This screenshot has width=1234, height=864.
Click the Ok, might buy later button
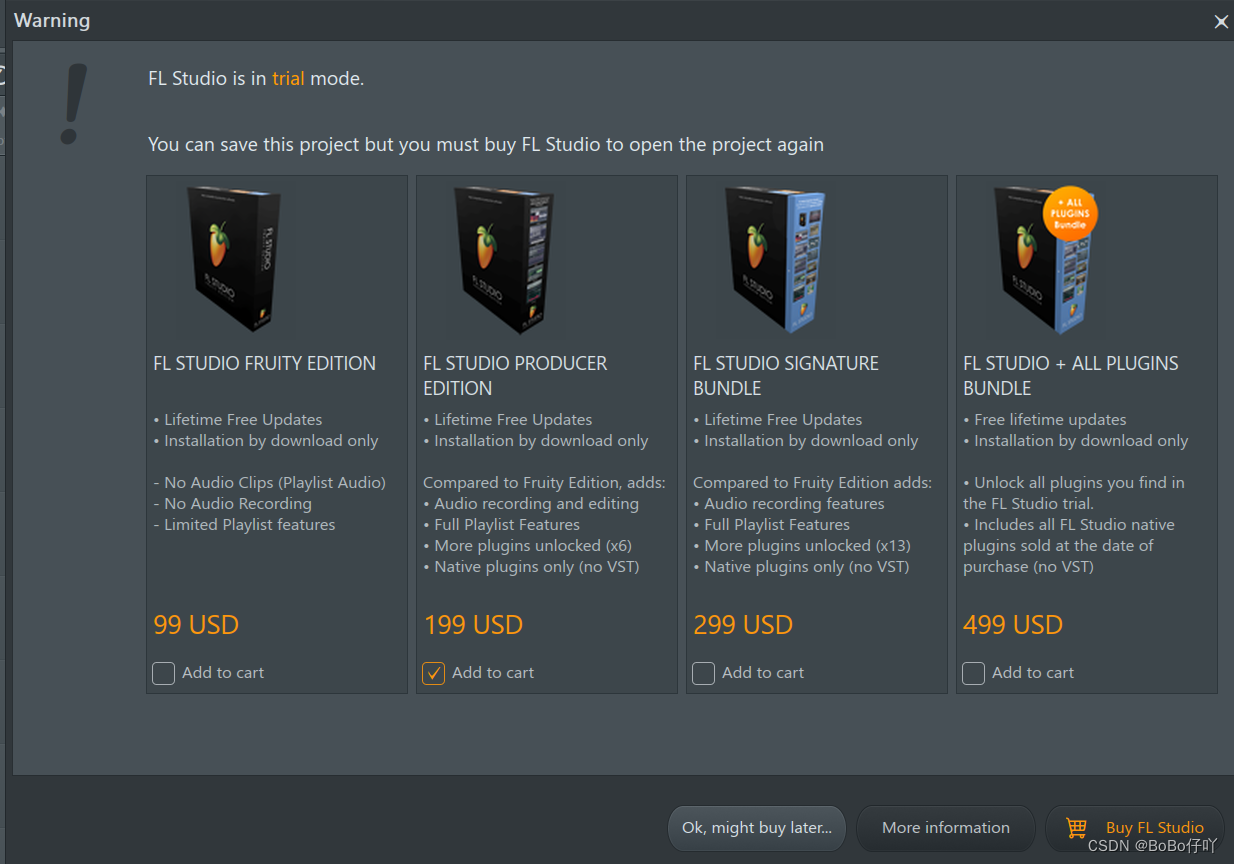pyautogui.click(x=757, y=828)
